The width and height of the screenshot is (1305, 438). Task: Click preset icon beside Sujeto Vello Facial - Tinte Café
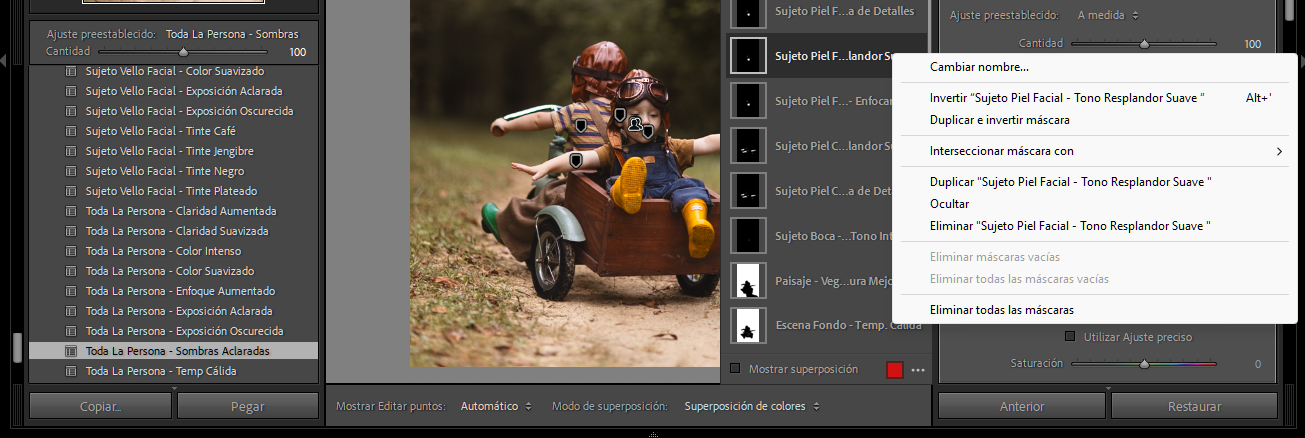pos(71,131)
